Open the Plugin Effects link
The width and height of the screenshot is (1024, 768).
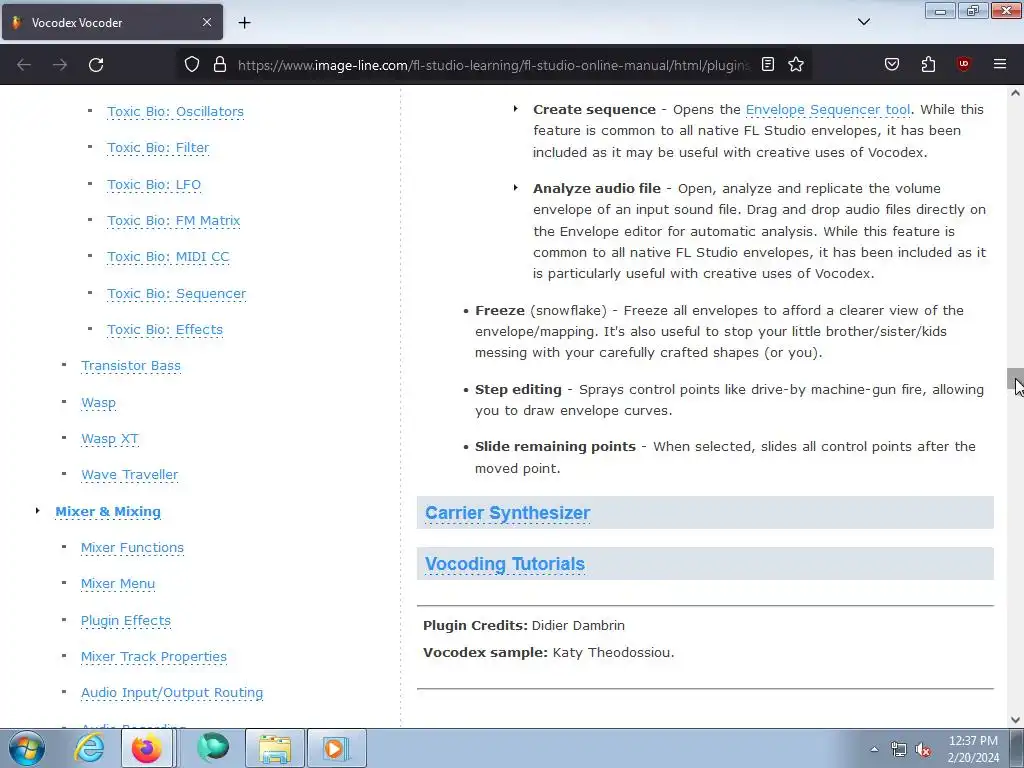pyautogui.click(x=126, y=620)
